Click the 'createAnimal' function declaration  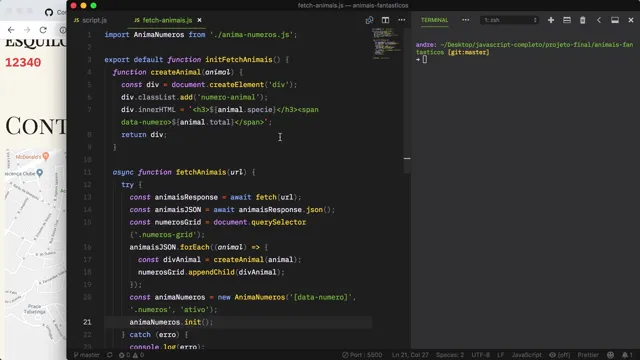(x=176, y=72)
